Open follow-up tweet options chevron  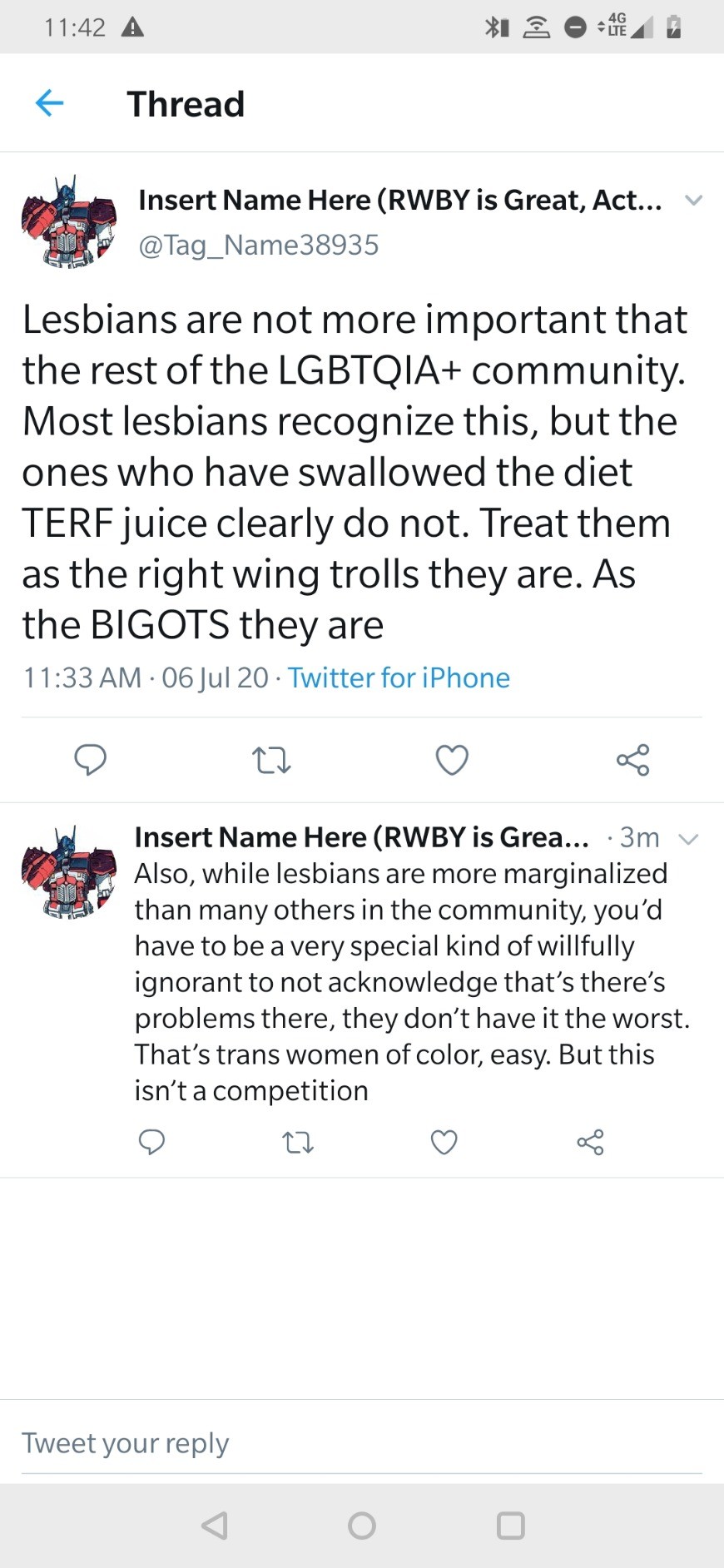point(688,838)
